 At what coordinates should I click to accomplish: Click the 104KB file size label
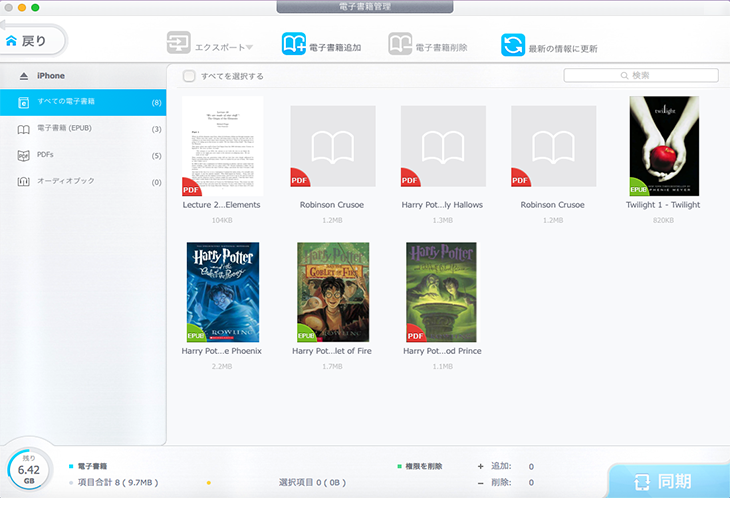tap(222, 220)
